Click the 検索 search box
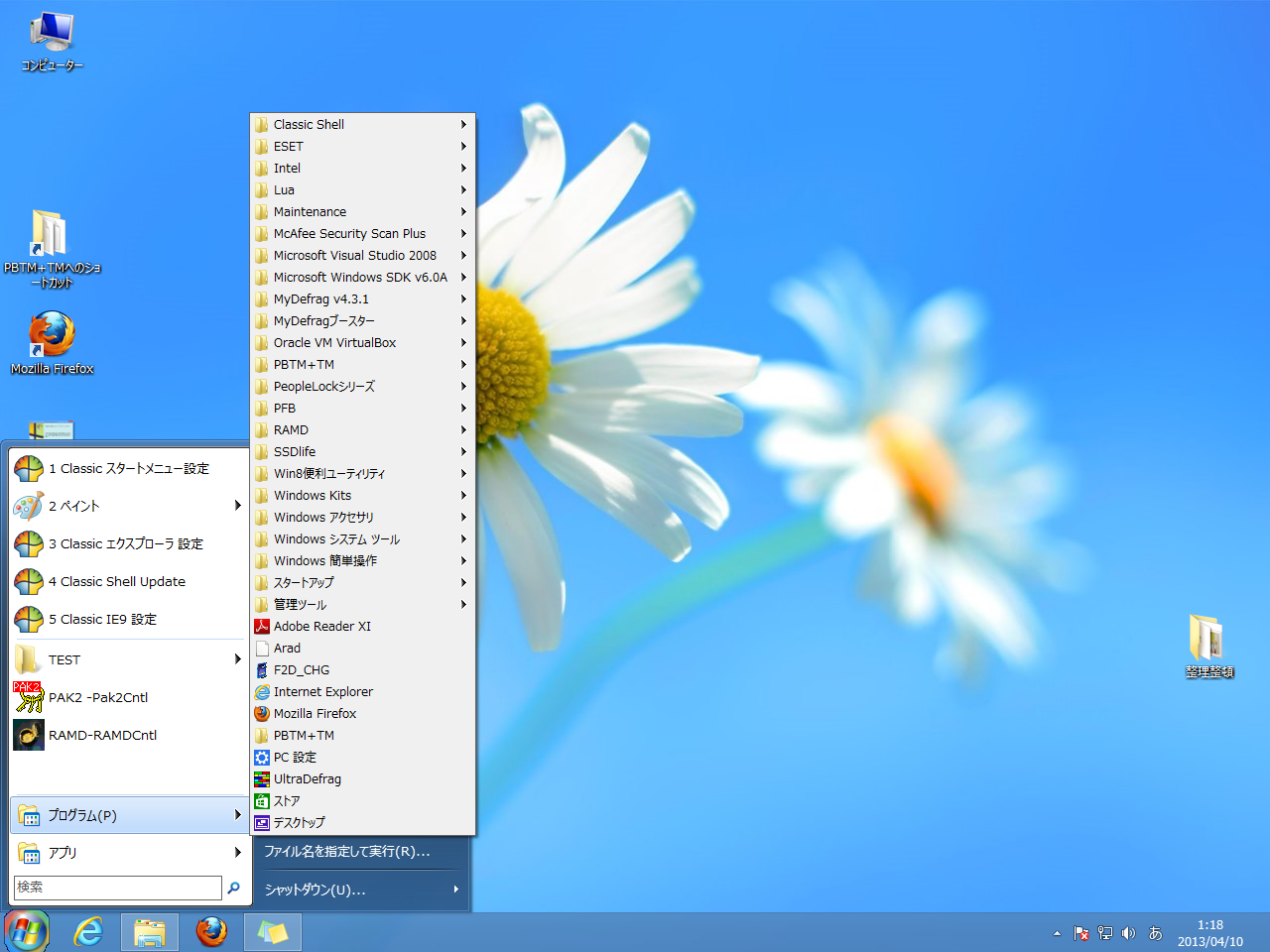The height and width of the screenshot is (952, 1270). (x=118, y=888)
